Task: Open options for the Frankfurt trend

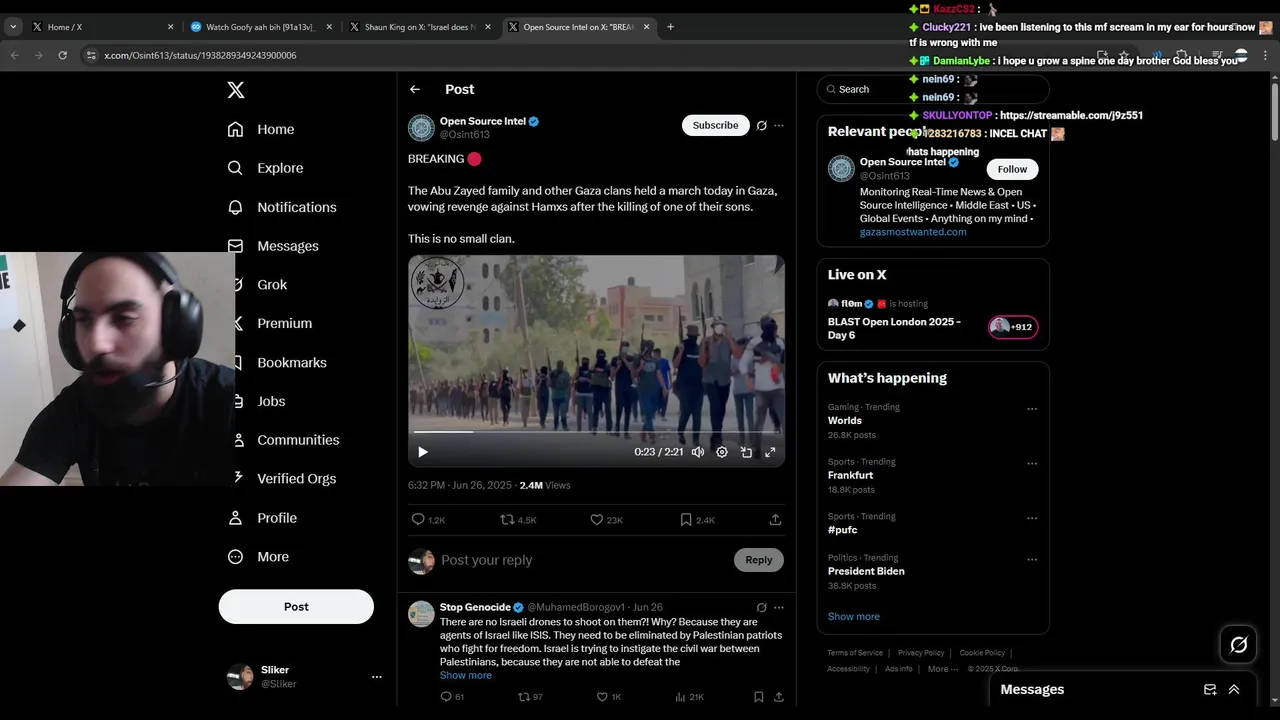Action: (x=1032, y=464)
